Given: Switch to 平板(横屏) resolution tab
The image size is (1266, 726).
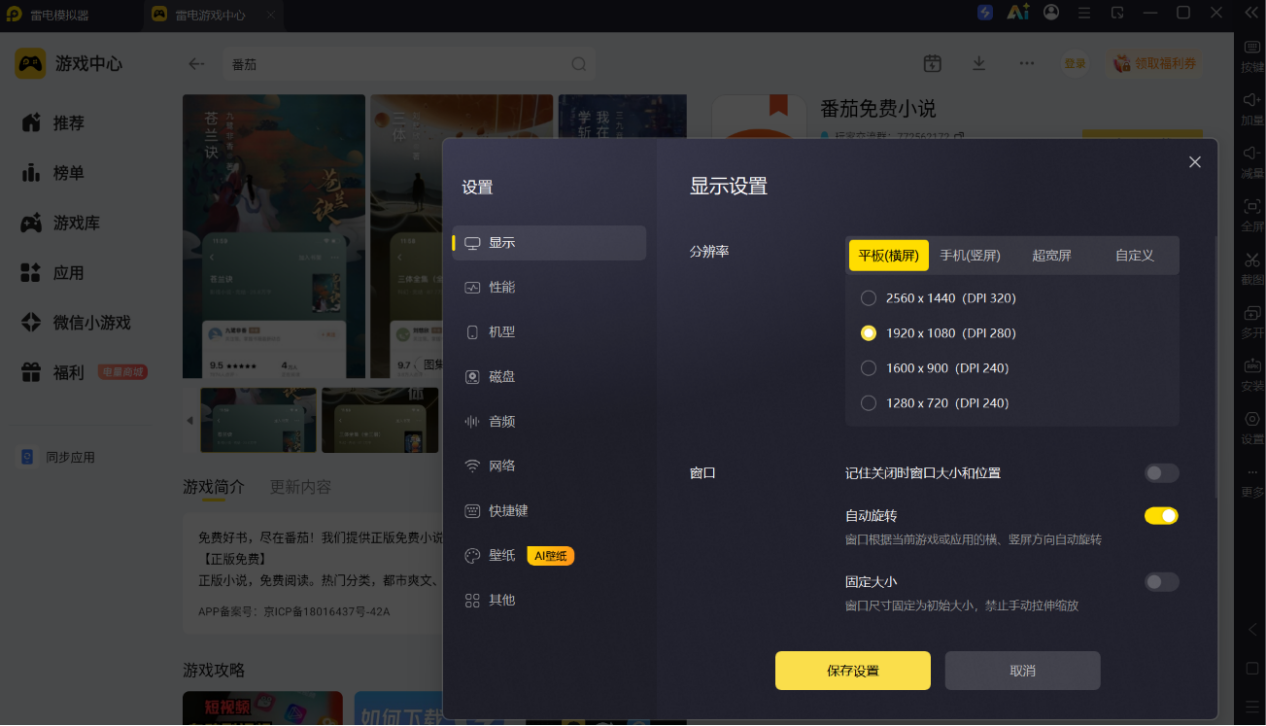Looking at the screenshot, I should 889,255.
